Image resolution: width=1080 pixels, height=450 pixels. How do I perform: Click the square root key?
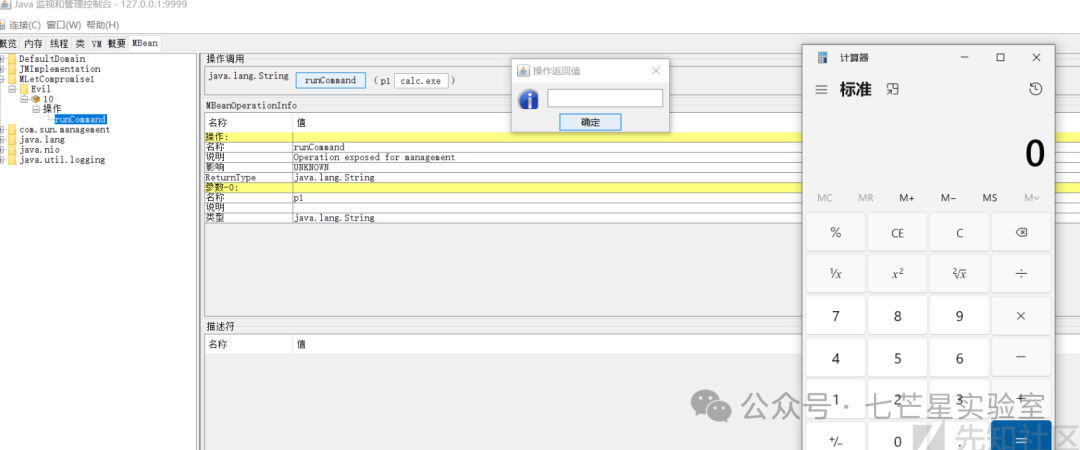click(x=959, y=274)
